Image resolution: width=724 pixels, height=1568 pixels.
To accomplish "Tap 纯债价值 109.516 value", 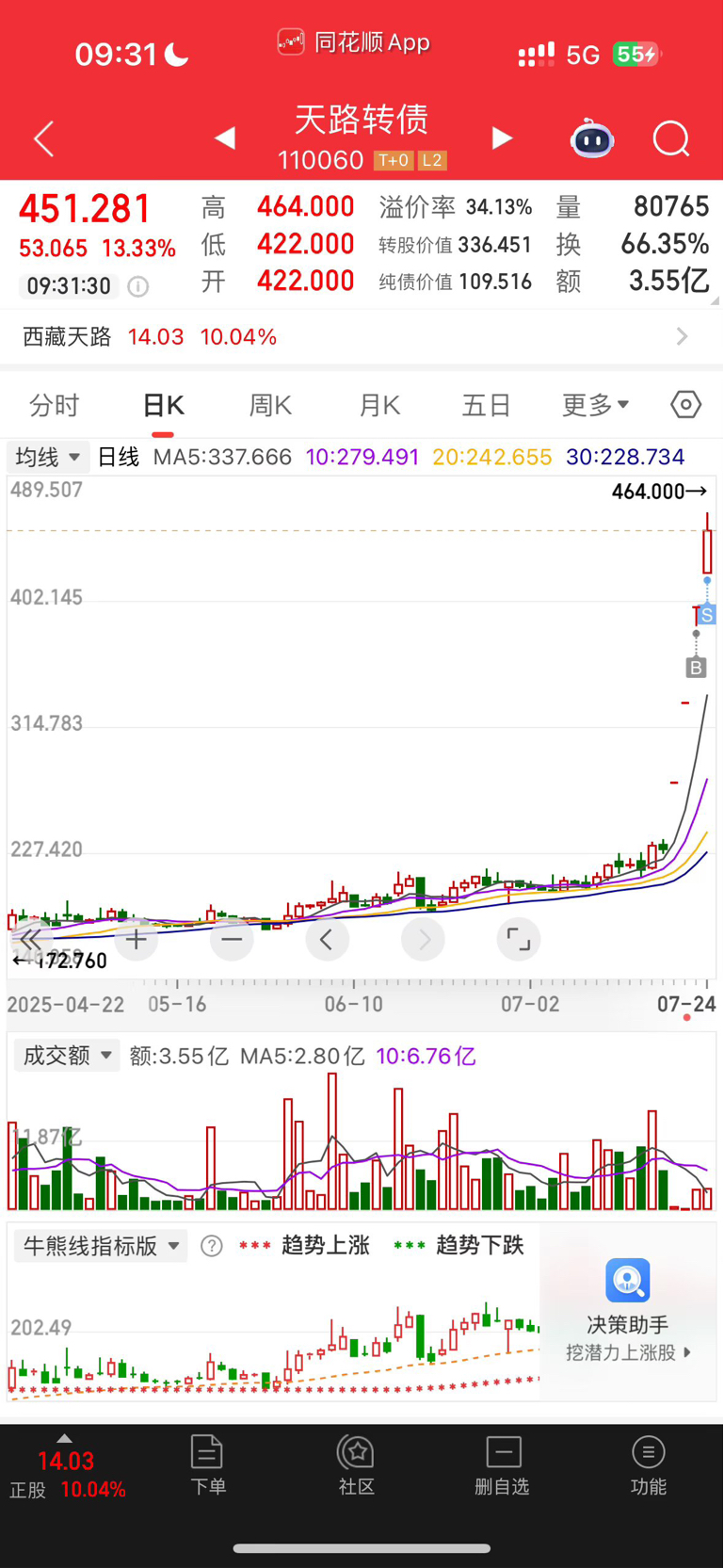I will (x=495, y=282).
